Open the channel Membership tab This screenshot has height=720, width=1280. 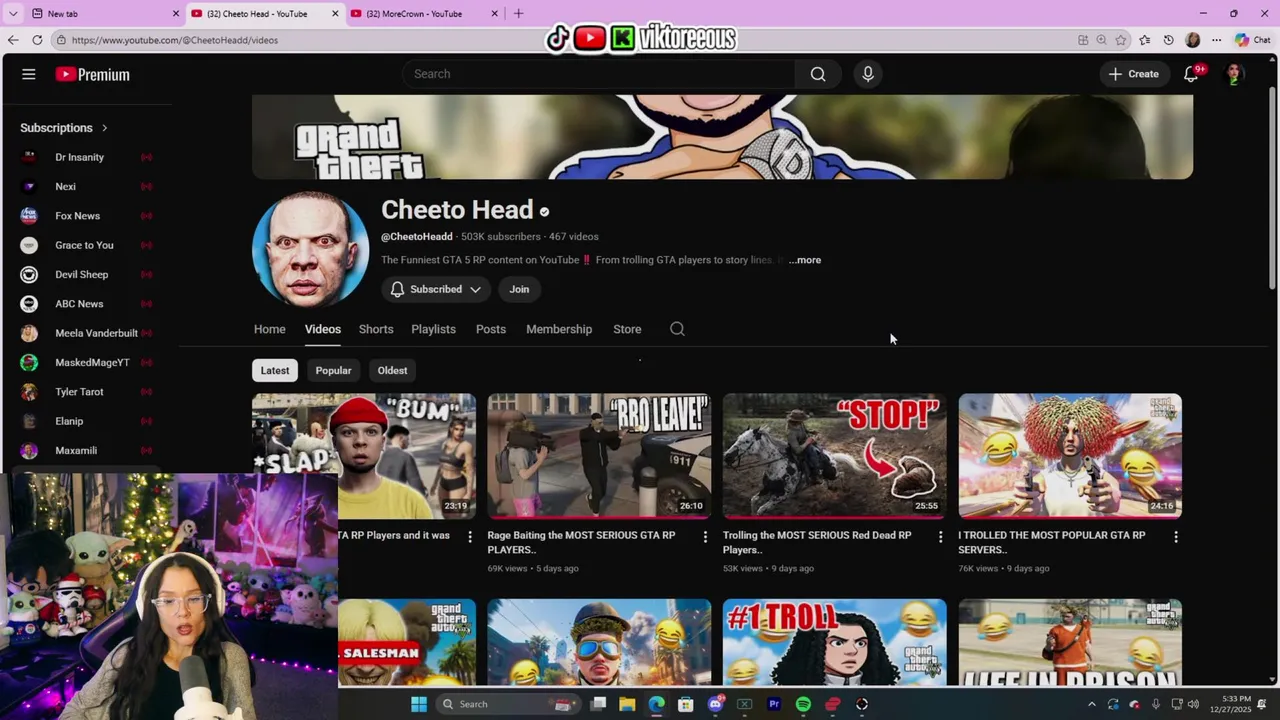pos(559,329)
